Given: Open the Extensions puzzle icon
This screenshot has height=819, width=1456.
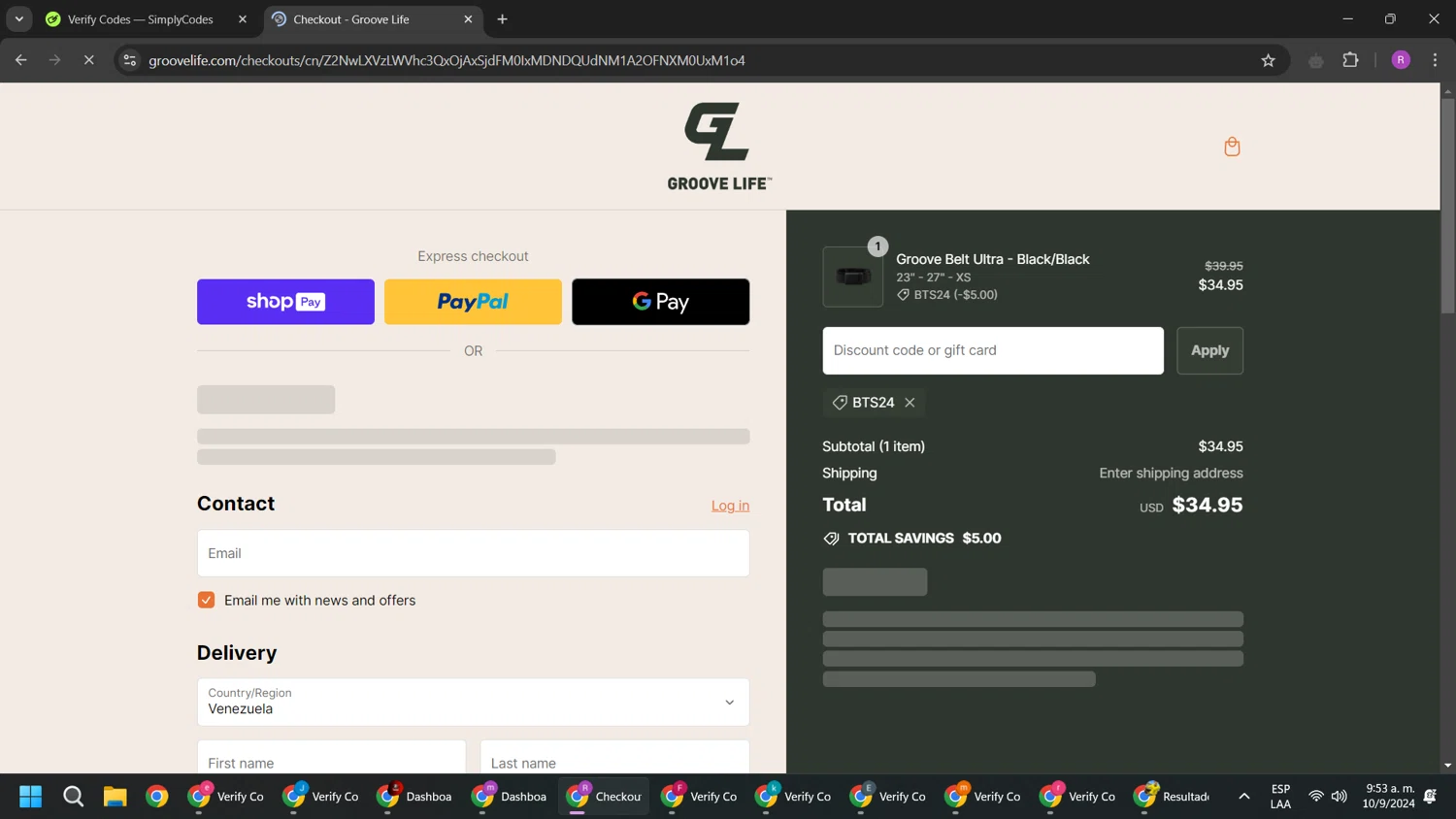Looking at the screenshot, I should [x=1350, y=60].
